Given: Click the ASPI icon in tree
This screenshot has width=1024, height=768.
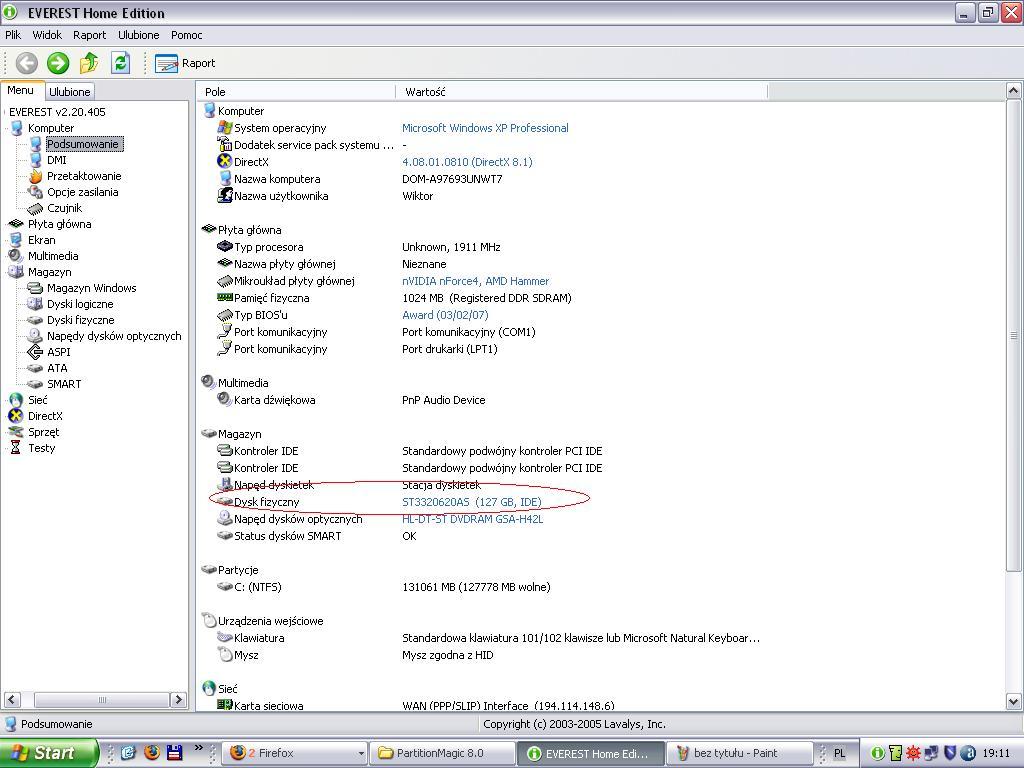Looking at the screenshot, I should [x=35, y=352].
